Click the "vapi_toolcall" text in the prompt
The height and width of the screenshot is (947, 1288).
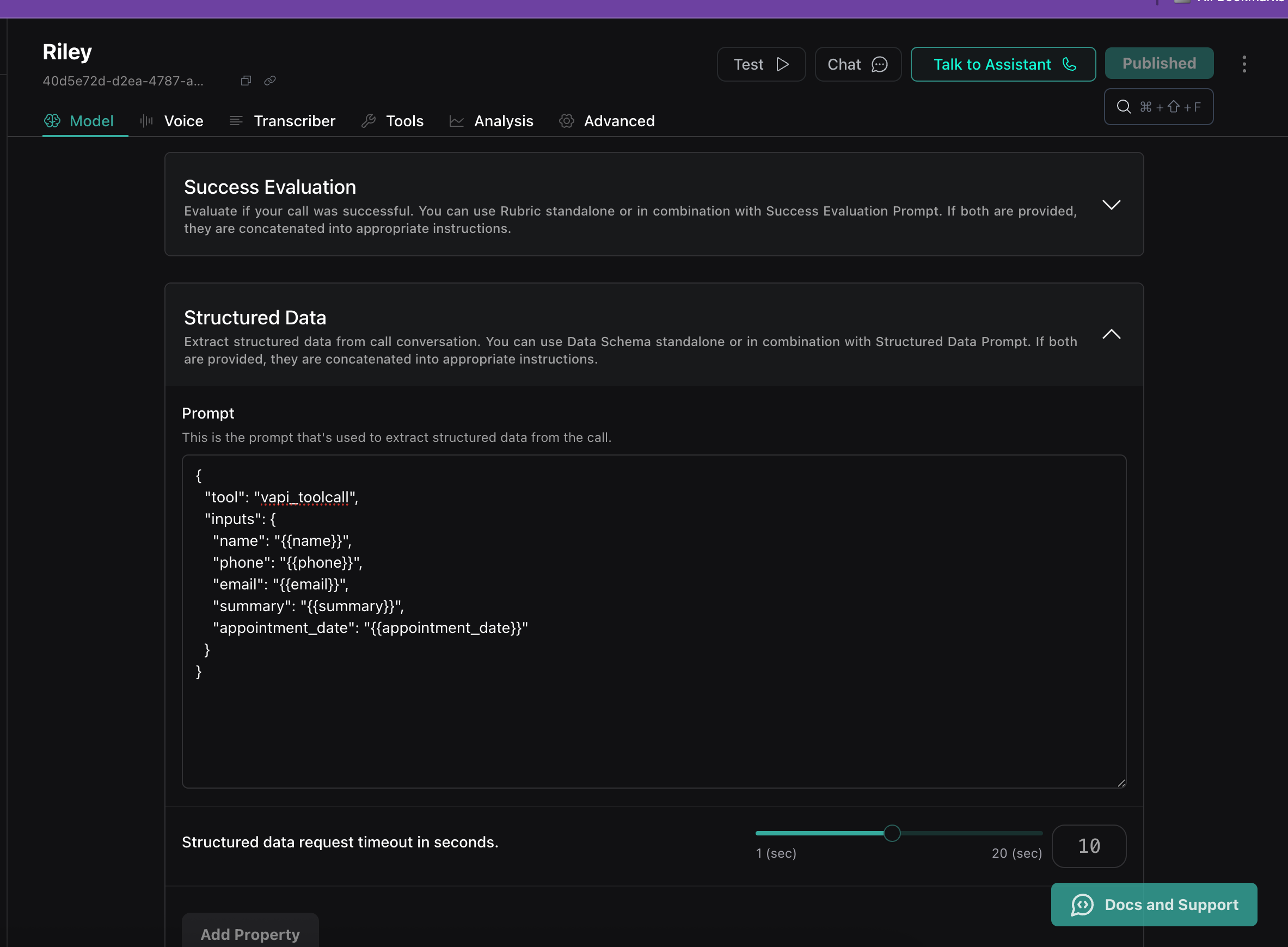[304, 497]
